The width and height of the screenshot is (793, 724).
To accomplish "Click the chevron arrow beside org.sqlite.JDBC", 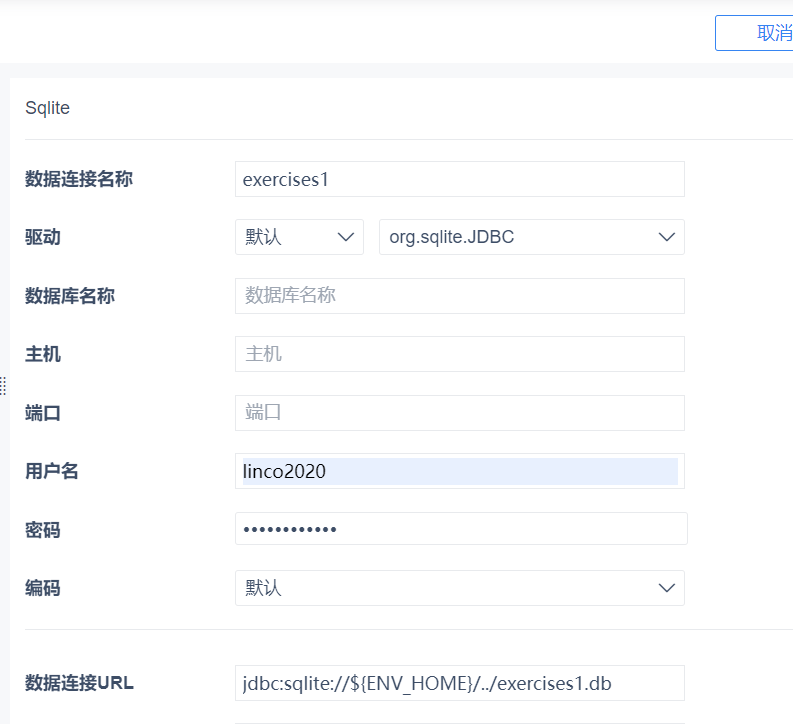I will [667, 237].
